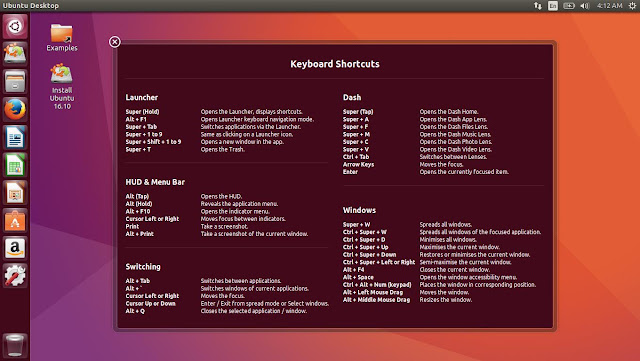Viewport: 640px width, 361px height.
Task: Open the battery indicator menu
Action: coord(569,6)
